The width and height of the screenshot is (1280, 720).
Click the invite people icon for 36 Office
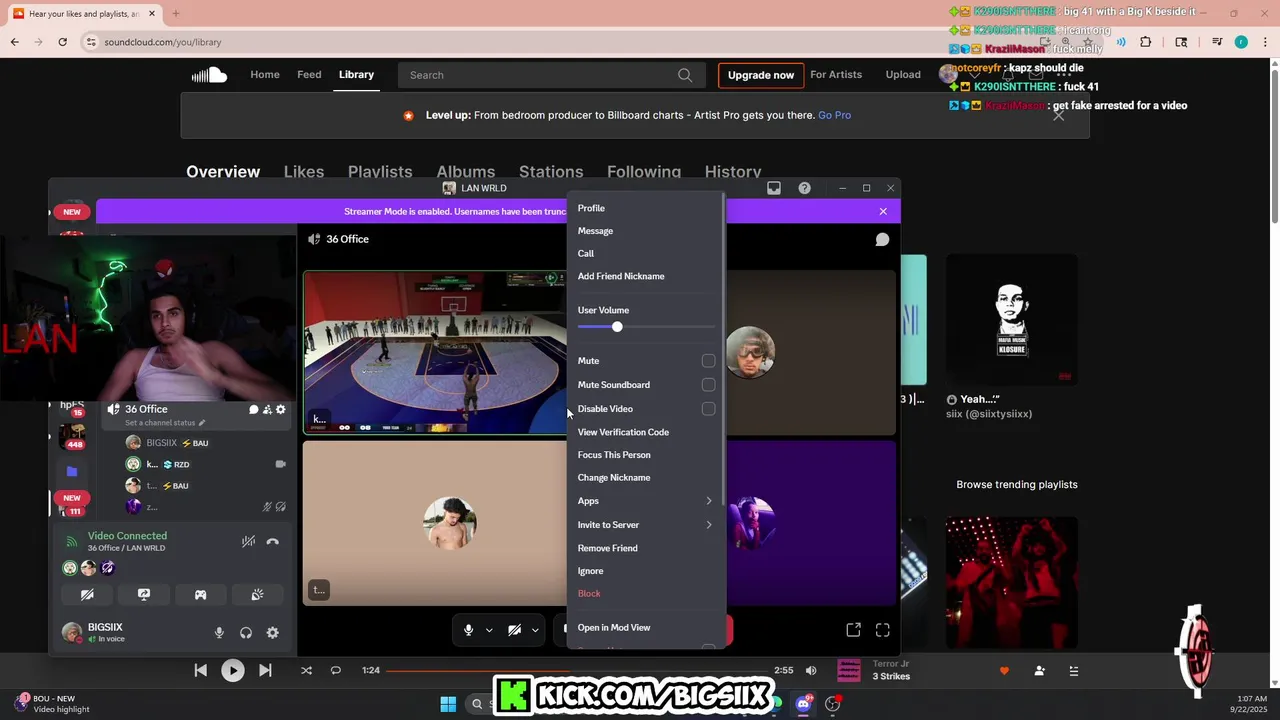point(267,409)
